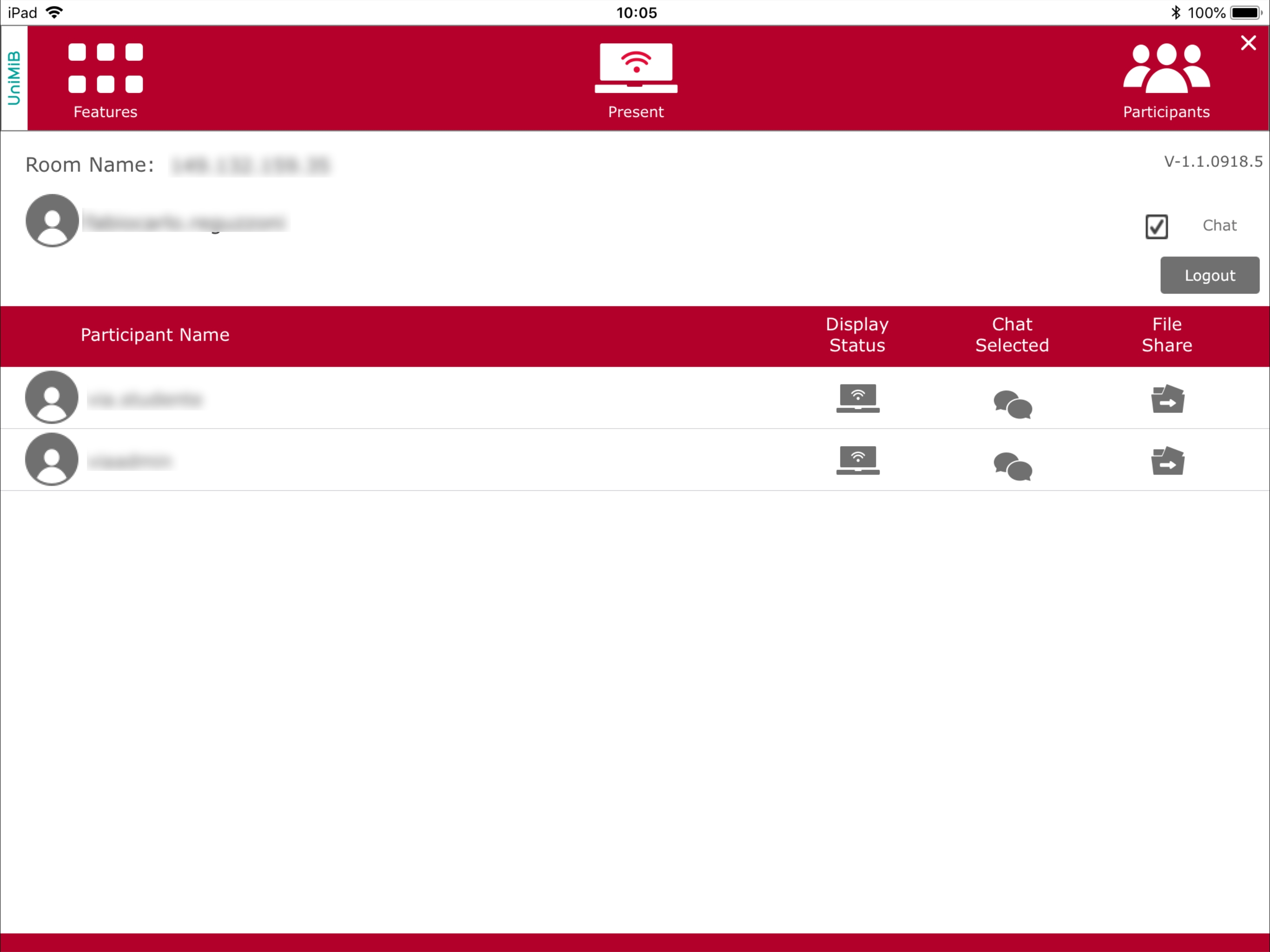
Task: Click the File Share column header
Action: 1167,335
